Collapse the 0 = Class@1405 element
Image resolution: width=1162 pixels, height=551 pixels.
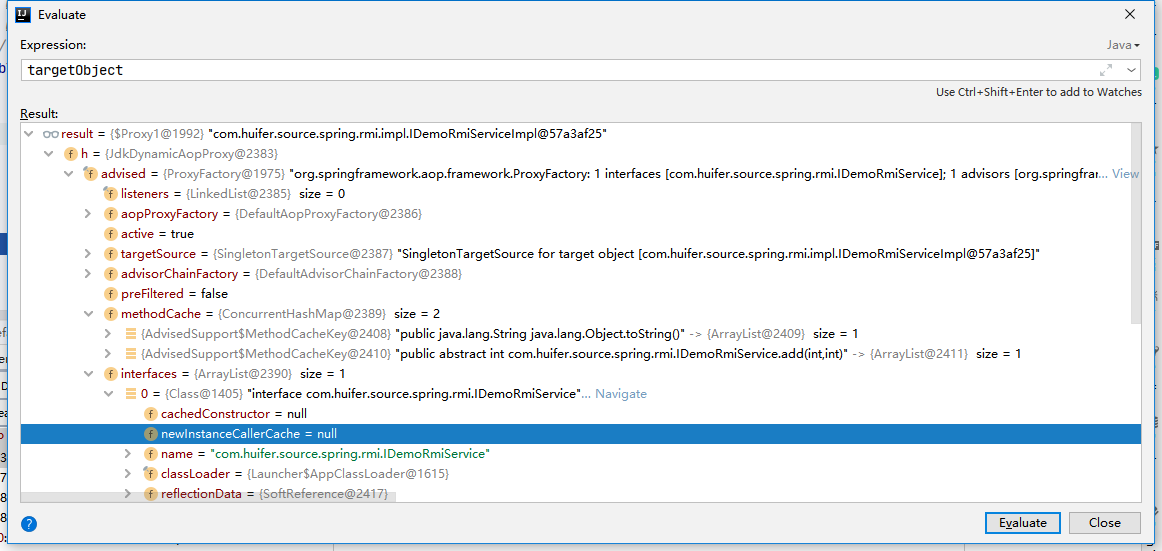(108, 394)
